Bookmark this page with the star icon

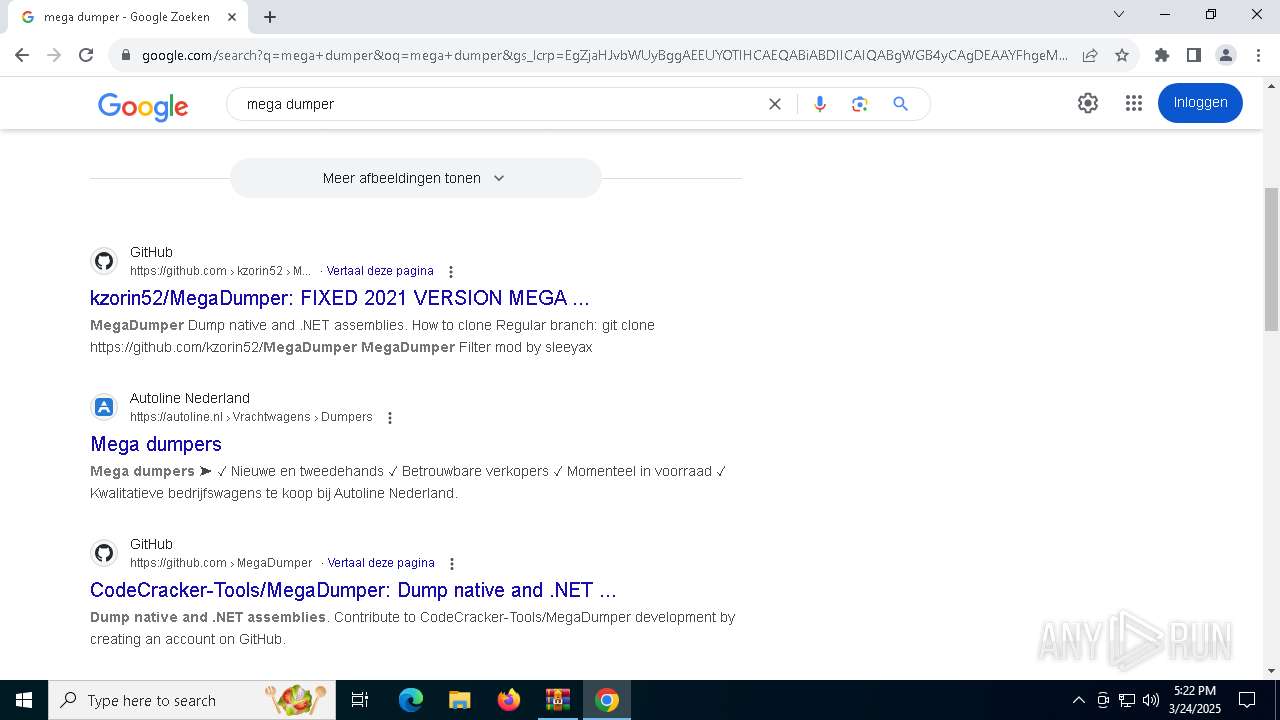click(1122, 55)
